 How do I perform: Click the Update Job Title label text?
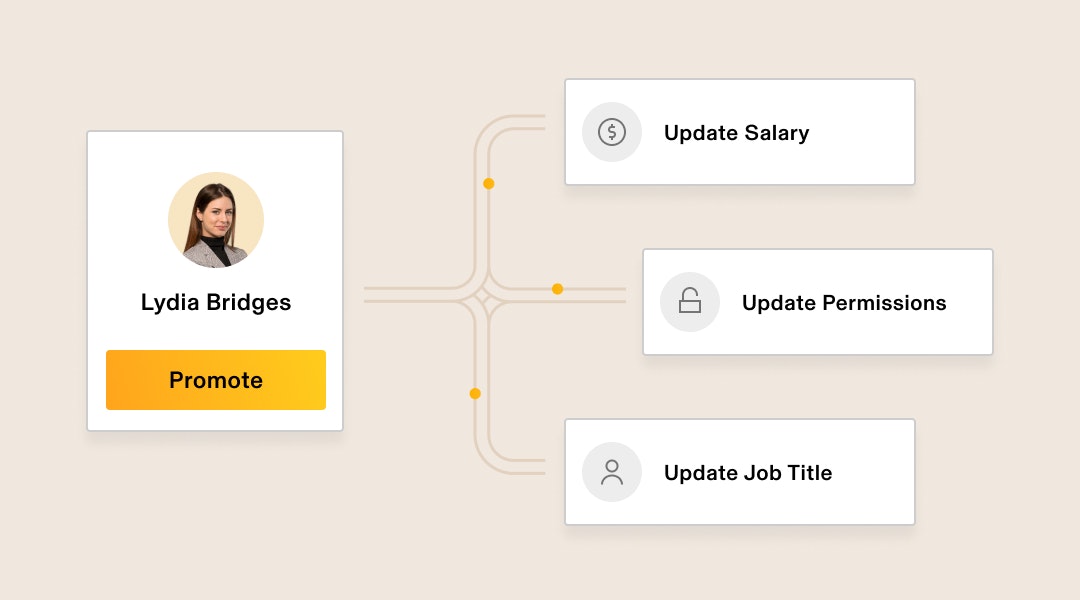[x=748, y=473]
